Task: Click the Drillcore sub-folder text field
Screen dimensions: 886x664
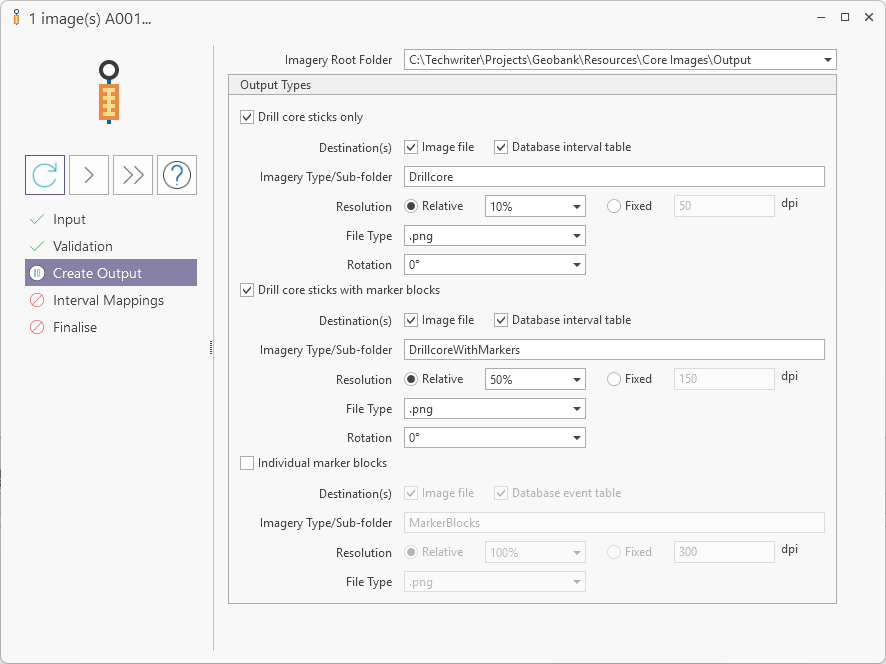Action: point(614,177)
